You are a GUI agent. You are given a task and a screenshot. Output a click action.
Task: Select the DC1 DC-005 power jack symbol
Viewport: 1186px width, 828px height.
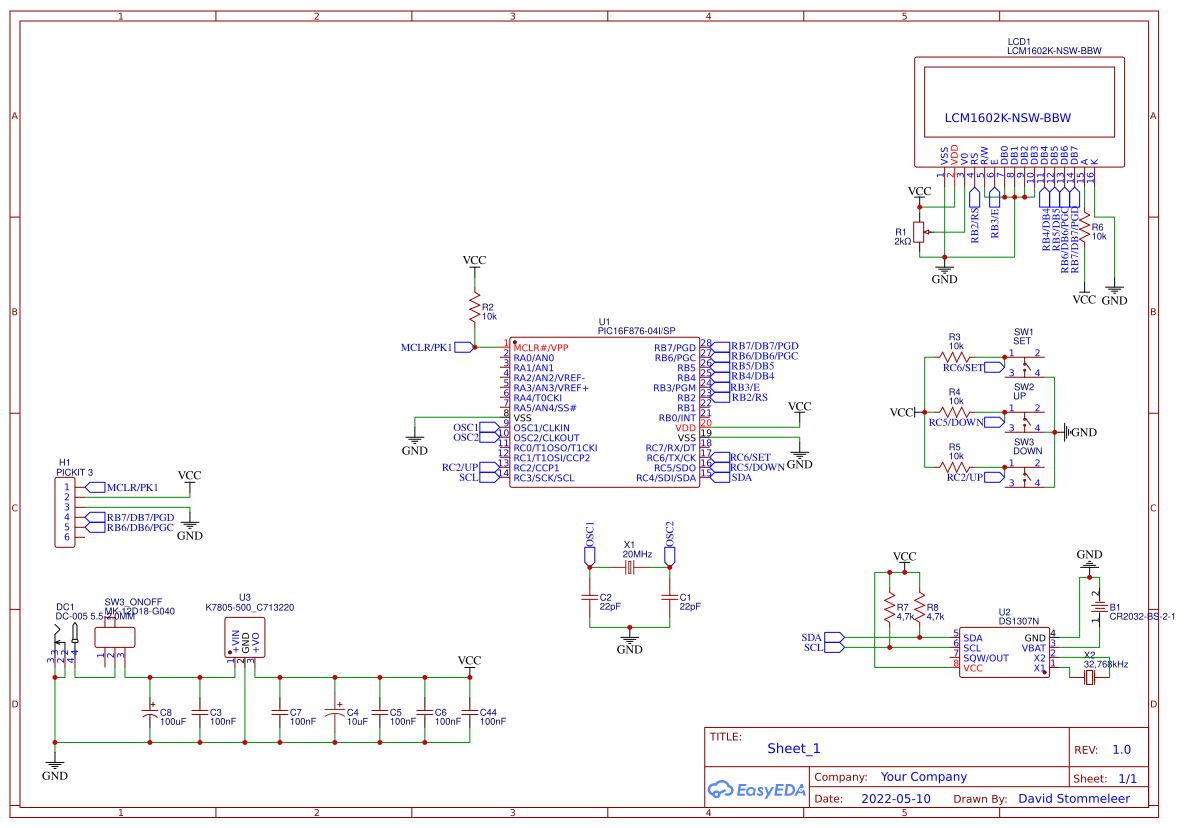point(64,643)
